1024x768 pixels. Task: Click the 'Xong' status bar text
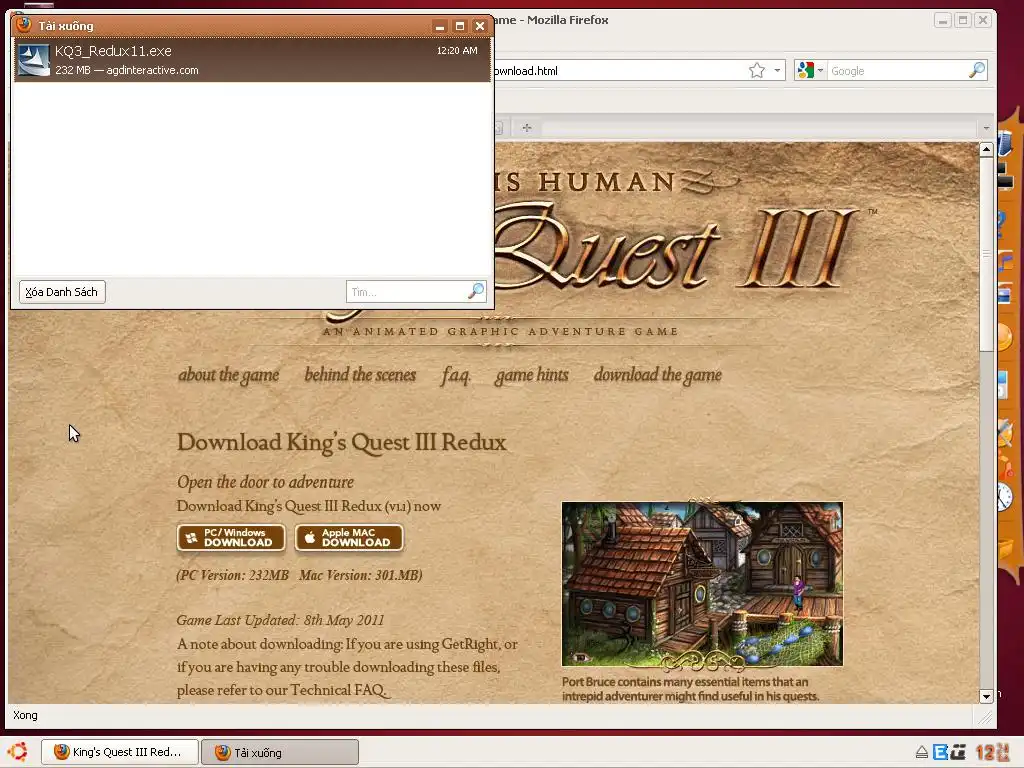(x=25, y=715)
